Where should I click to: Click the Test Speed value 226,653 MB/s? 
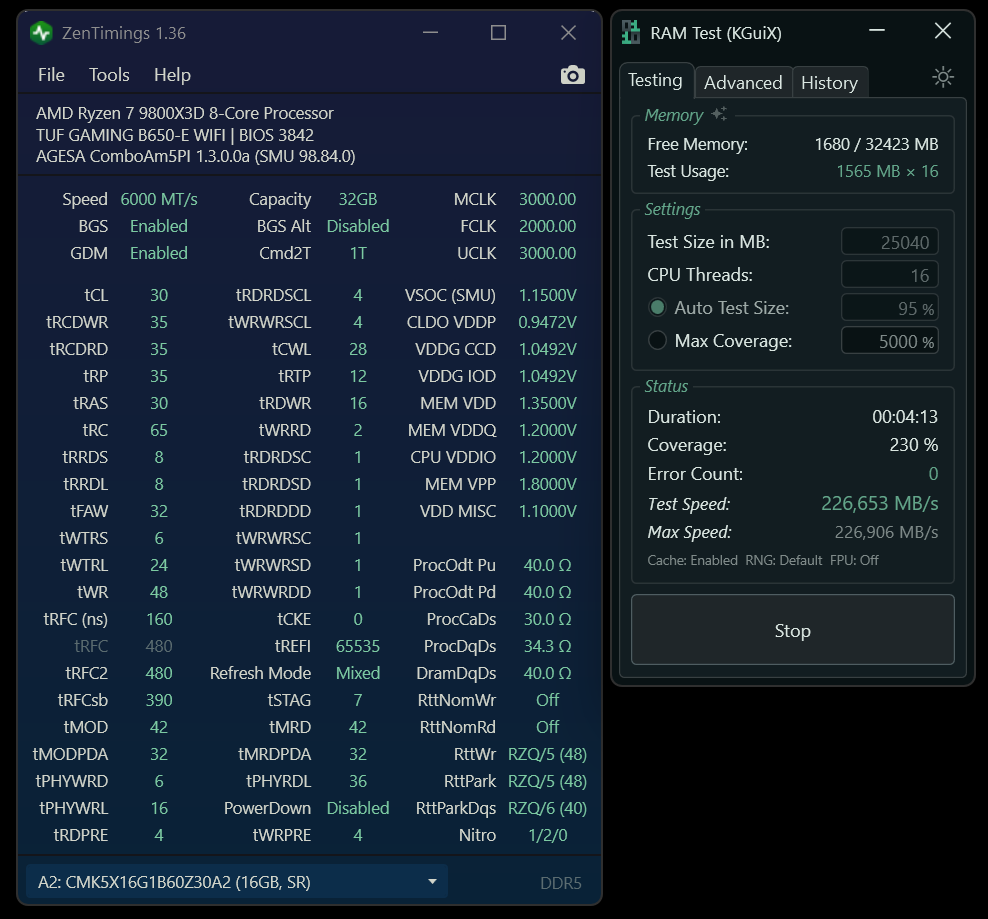880,504
